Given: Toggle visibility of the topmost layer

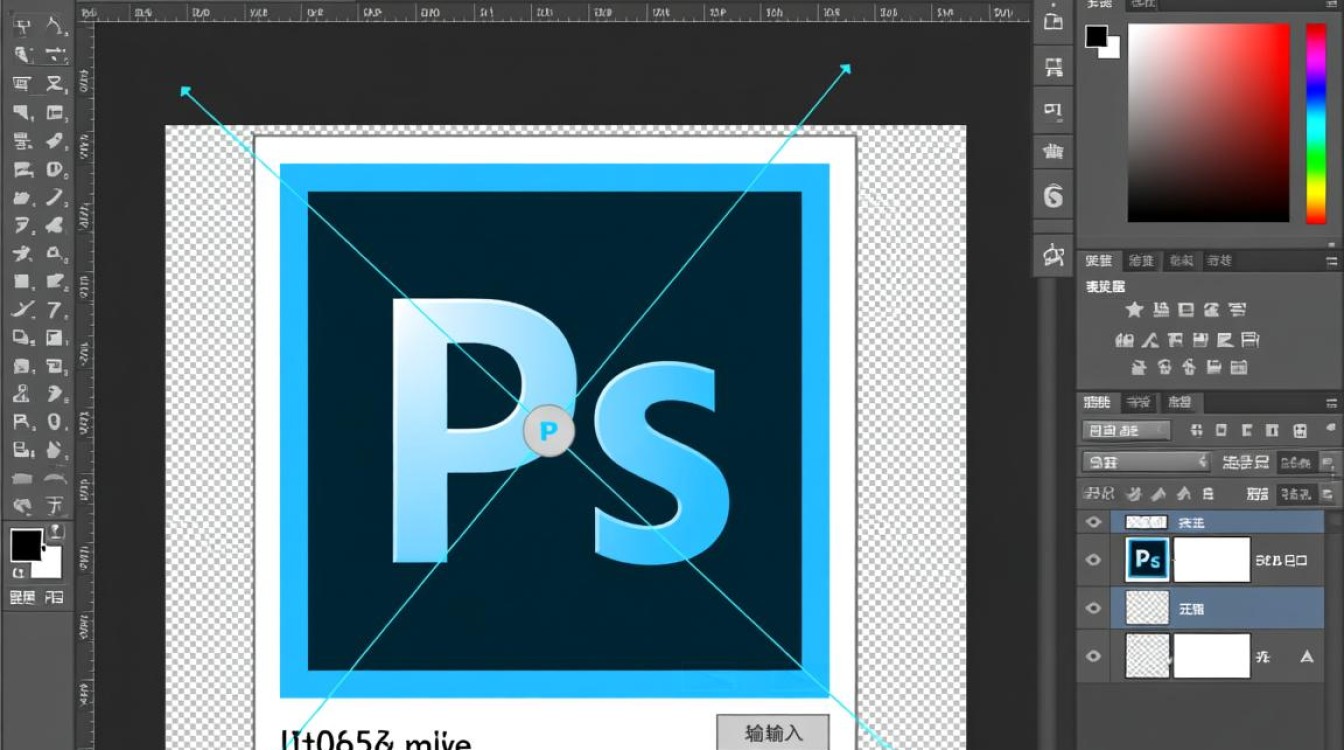Looking at the screenshot, I should click(x=1093, y=522).
